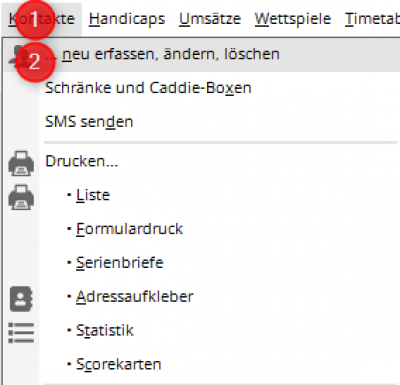Click the person icon beside neu erfassen
400x385 pixels.
click(17, 55)
